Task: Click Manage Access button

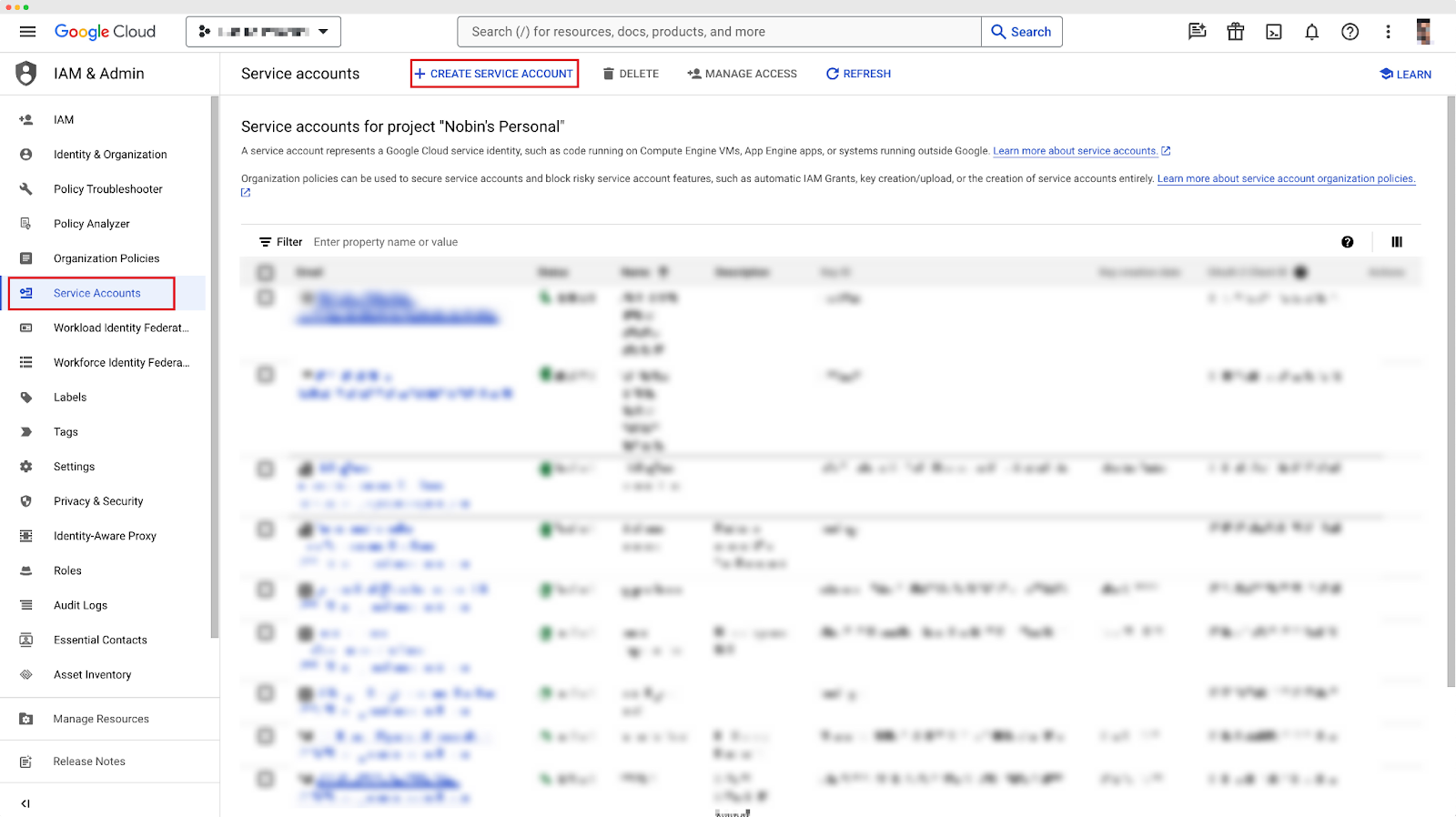Action: click(742, 74)
